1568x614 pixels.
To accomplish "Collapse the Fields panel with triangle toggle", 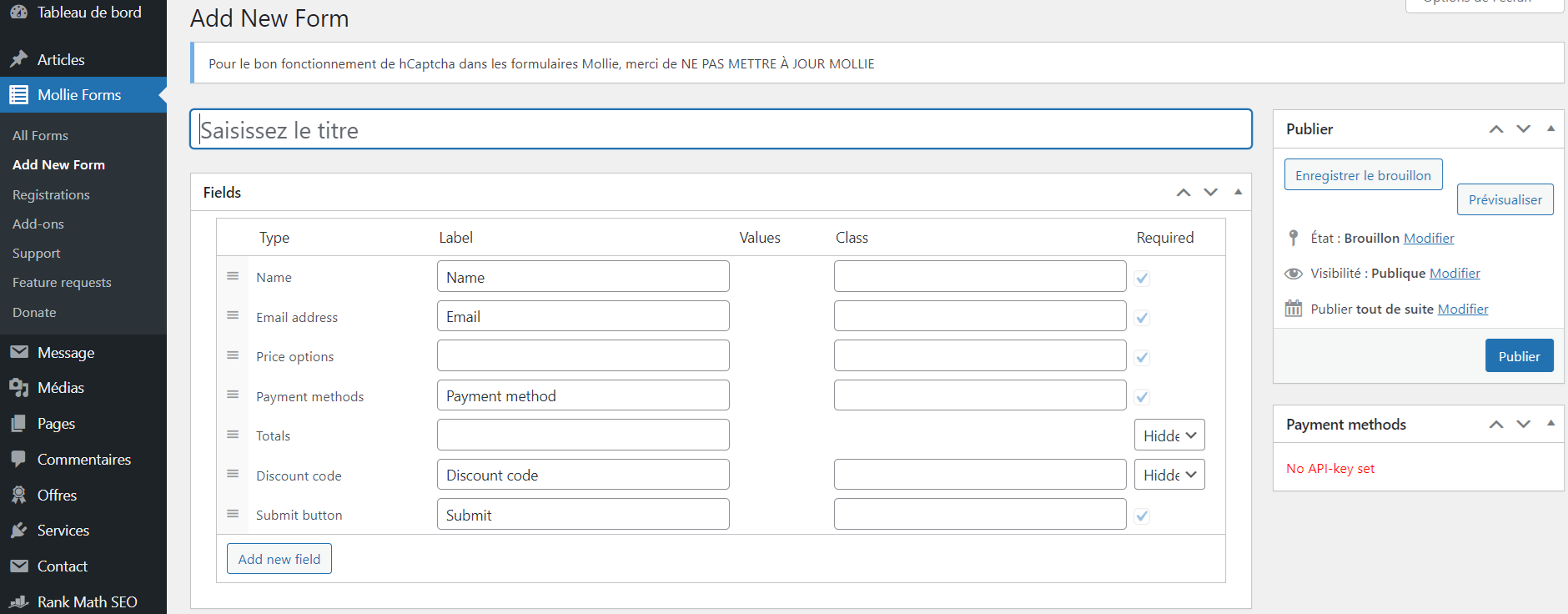I will [x=1238, y=192].
